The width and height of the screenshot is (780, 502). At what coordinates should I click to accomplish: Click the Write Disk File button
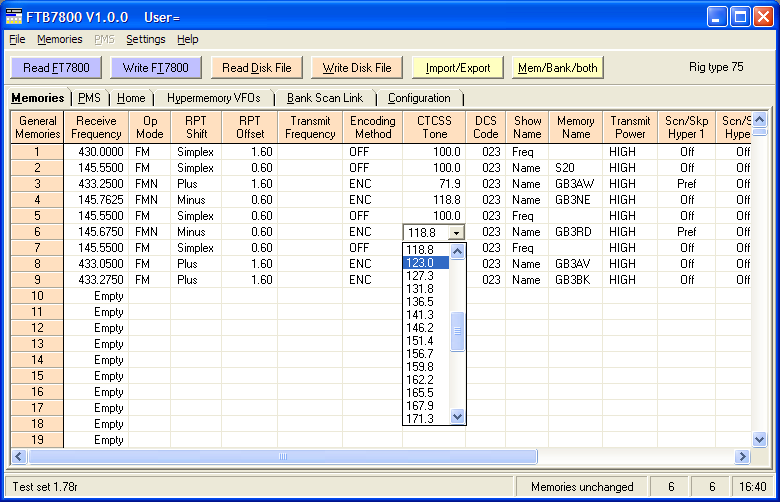coord(357,68)
